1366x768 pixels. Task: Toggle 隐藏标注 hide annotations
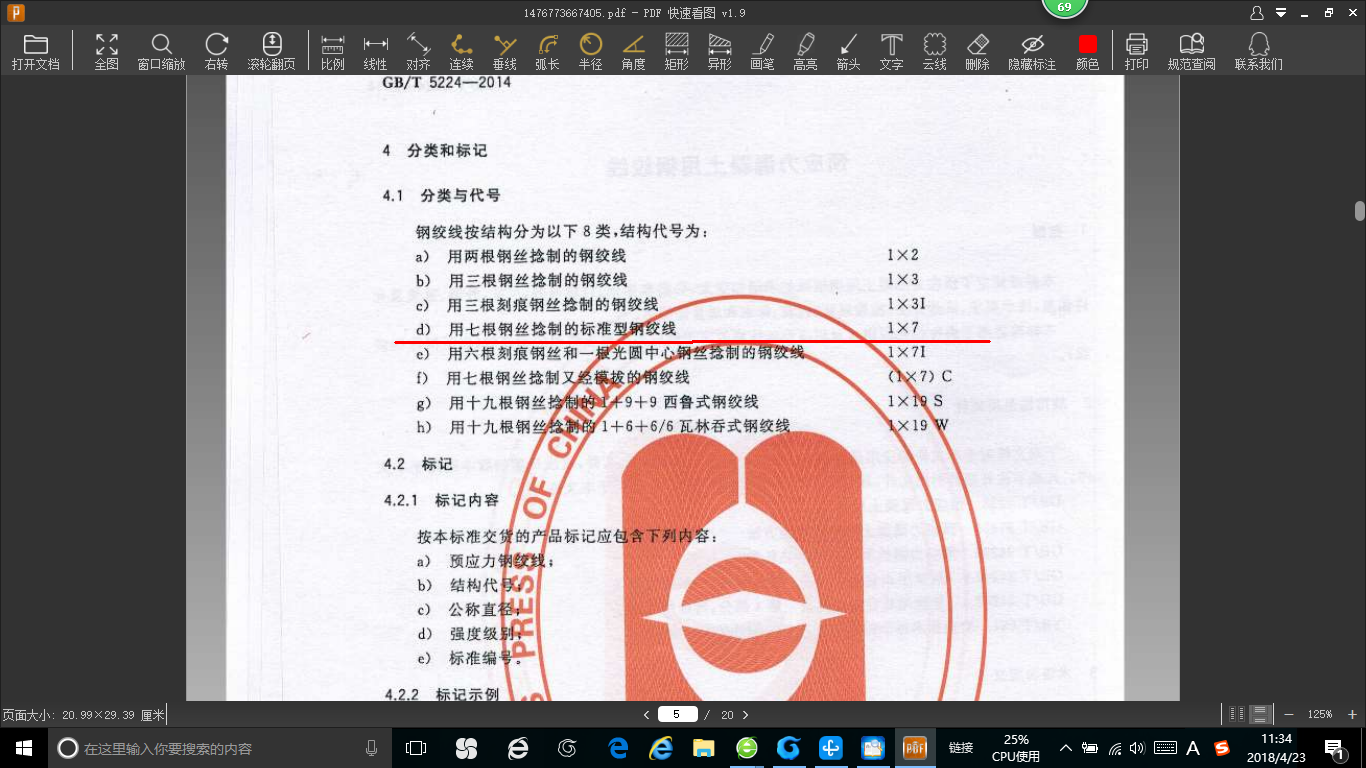(1032, 52)
